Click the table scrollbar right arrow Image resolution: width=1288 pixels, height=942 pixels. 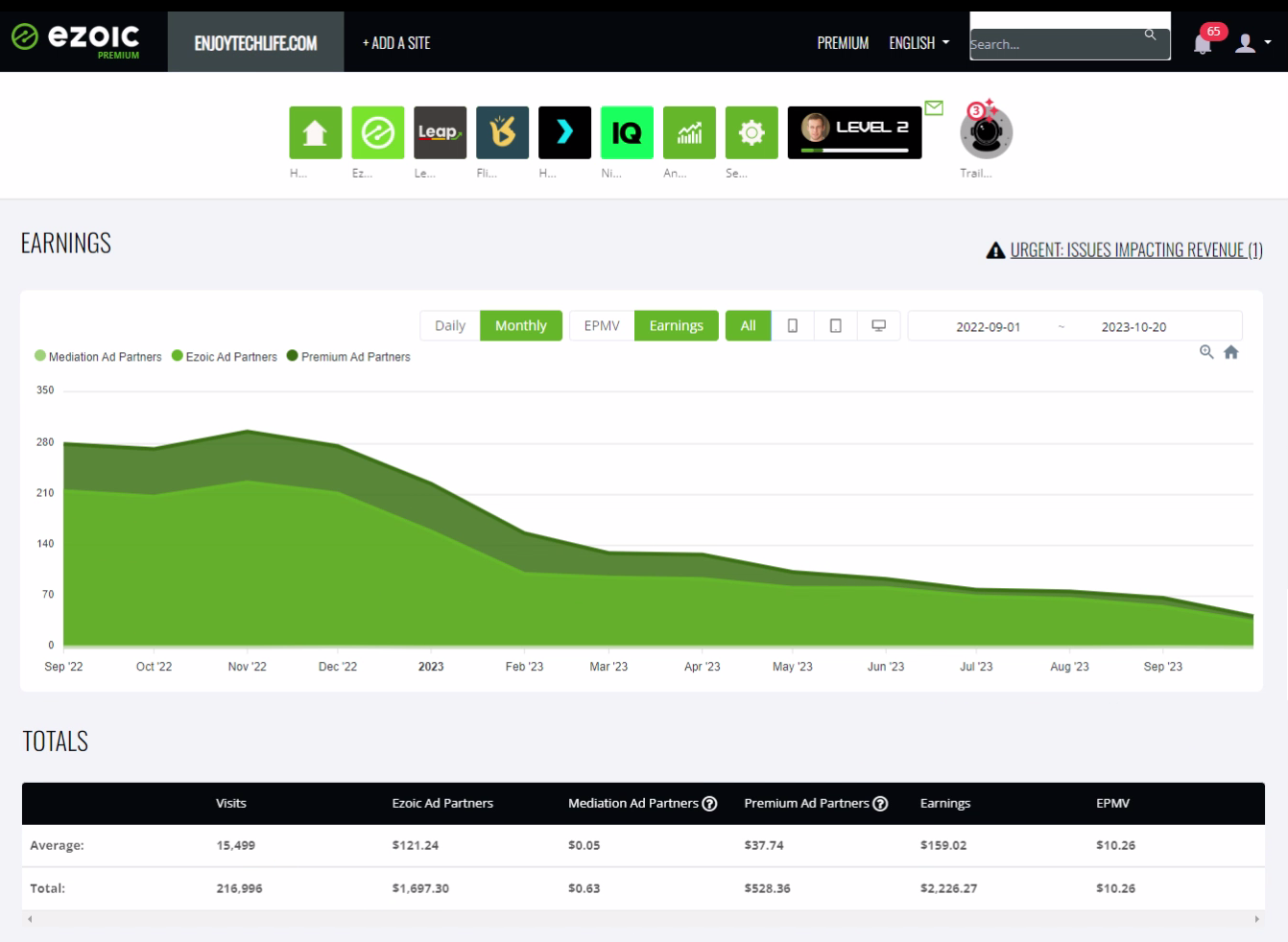click(x=1256, y=919)
